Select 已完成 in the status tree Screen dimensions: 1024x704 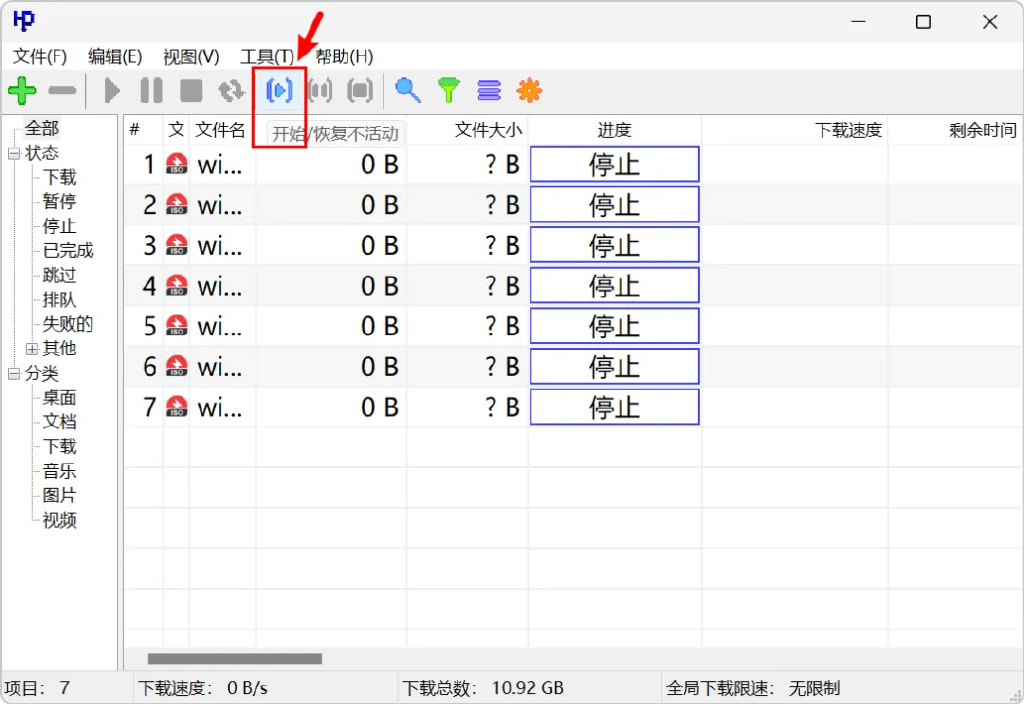68,251
